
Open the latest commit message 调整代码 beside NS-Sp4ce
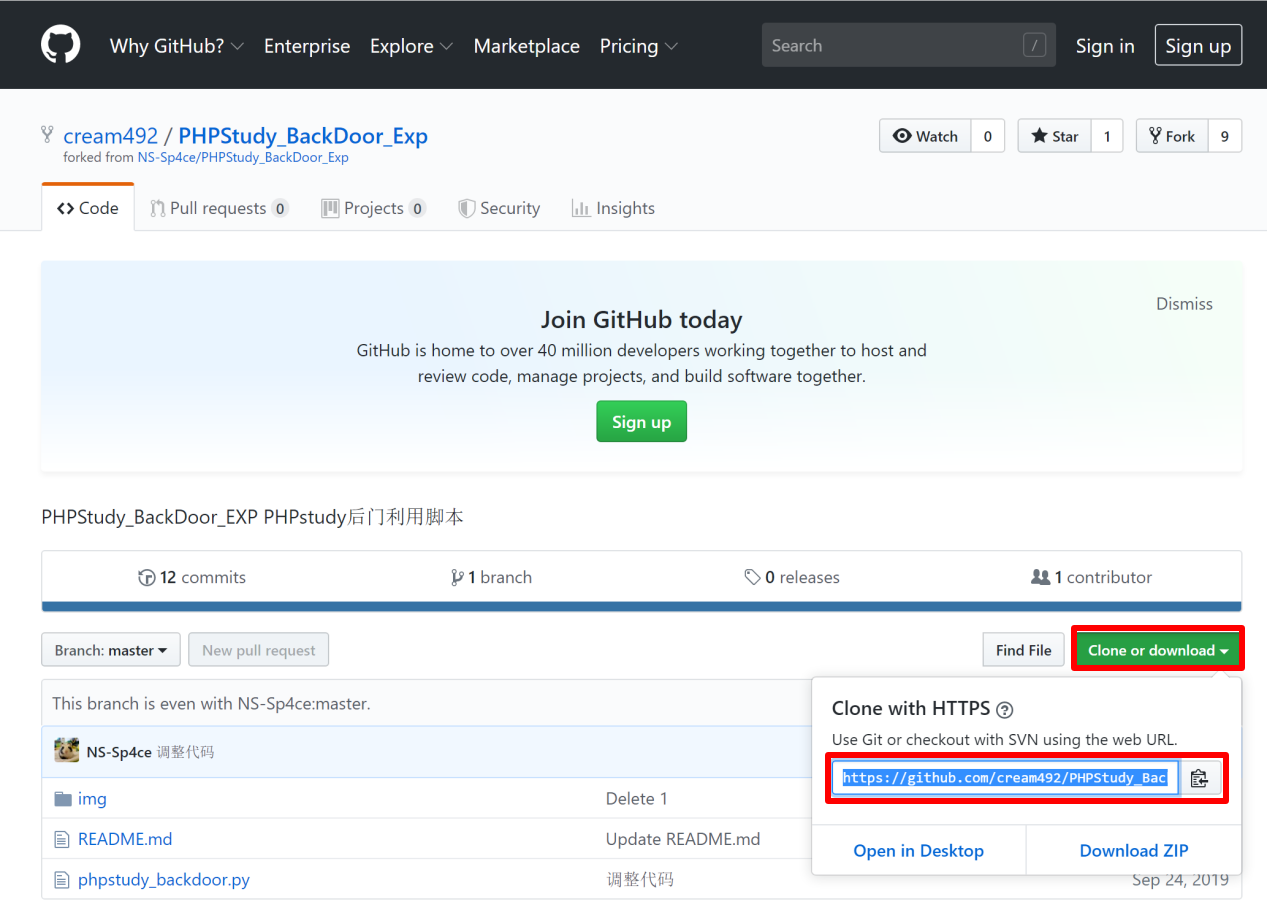[185, 752]
